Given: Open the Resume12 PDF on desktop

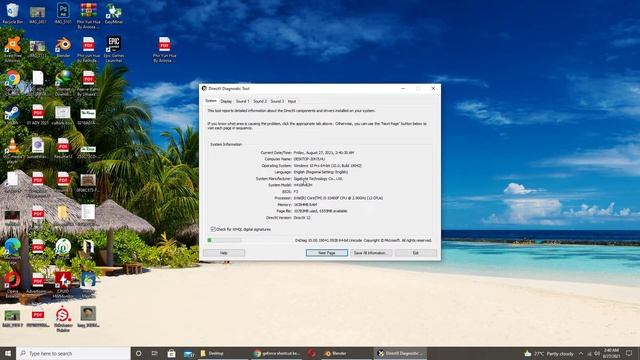Looking at the screenshot, I should click(63, 148).
